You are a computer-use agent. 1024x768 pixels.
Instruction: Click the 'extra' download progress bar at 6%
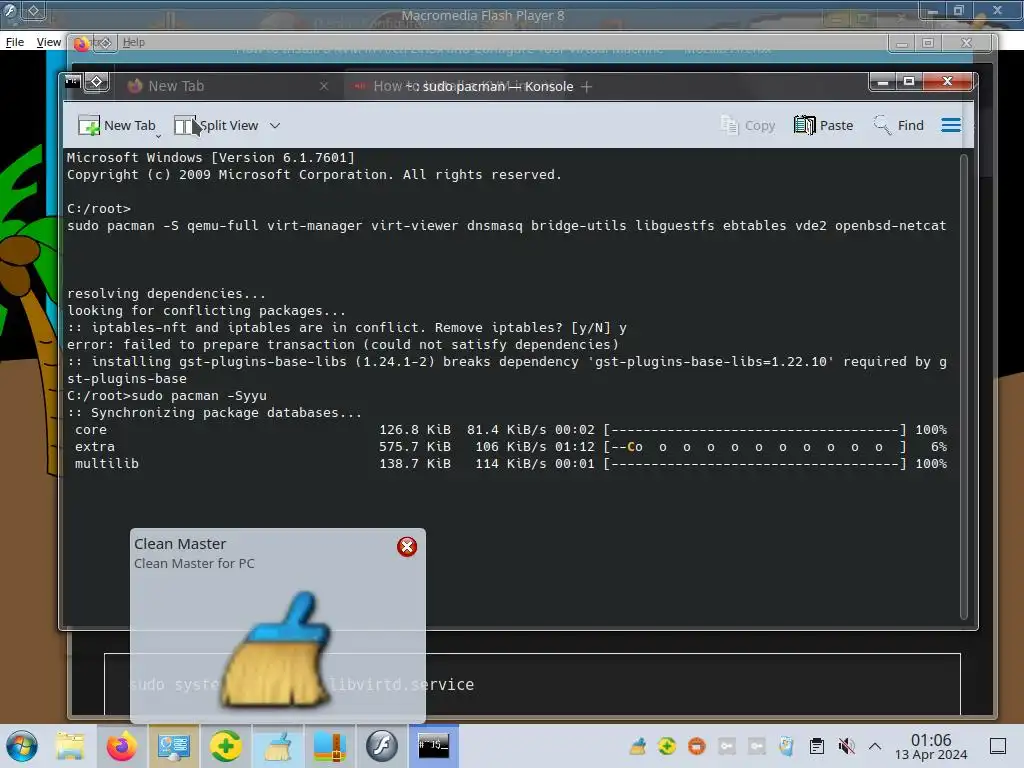(x=754, y=447)
